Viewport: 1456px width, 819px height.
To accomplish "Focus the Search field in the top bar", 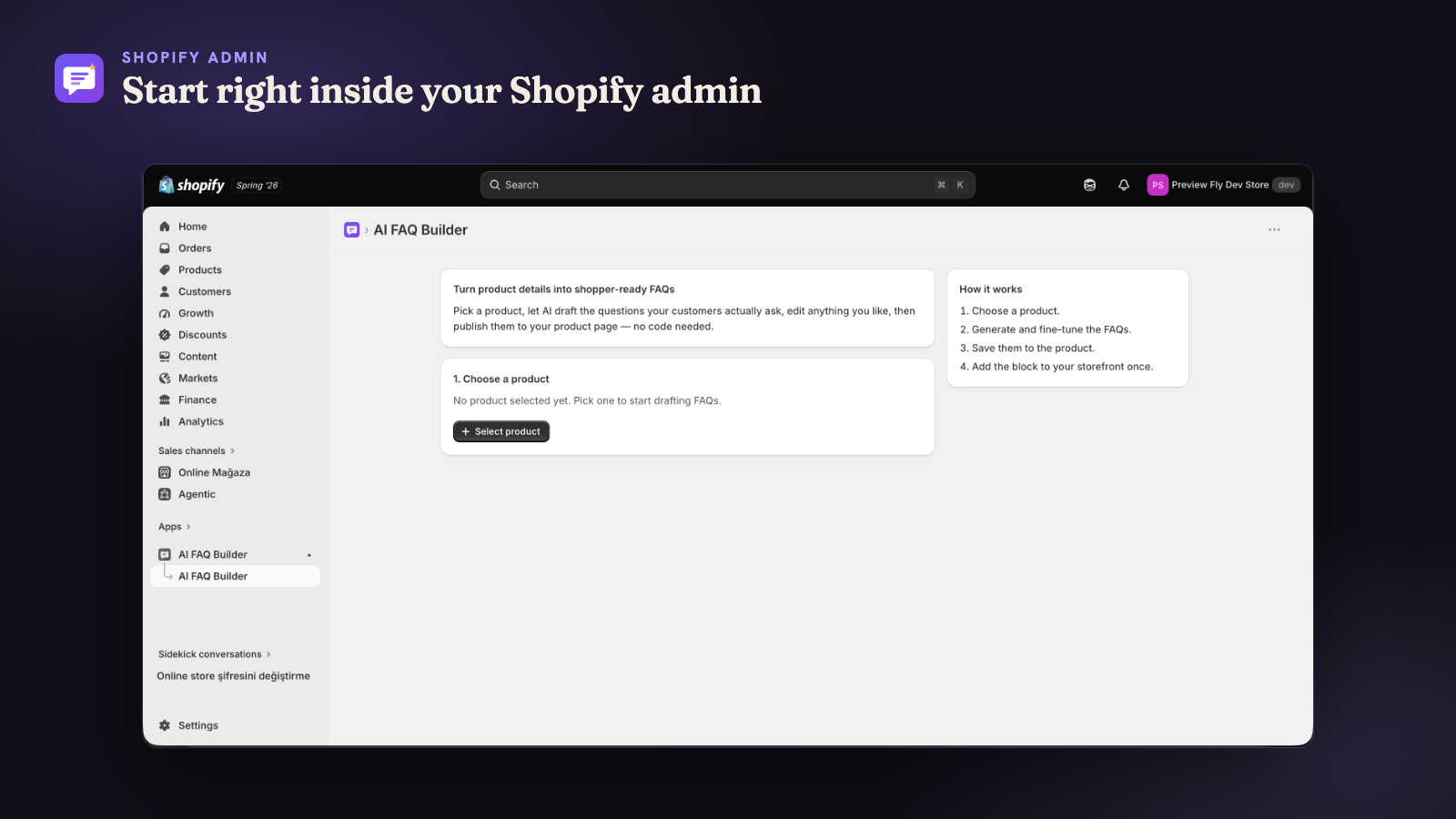I will pos(727,185).
